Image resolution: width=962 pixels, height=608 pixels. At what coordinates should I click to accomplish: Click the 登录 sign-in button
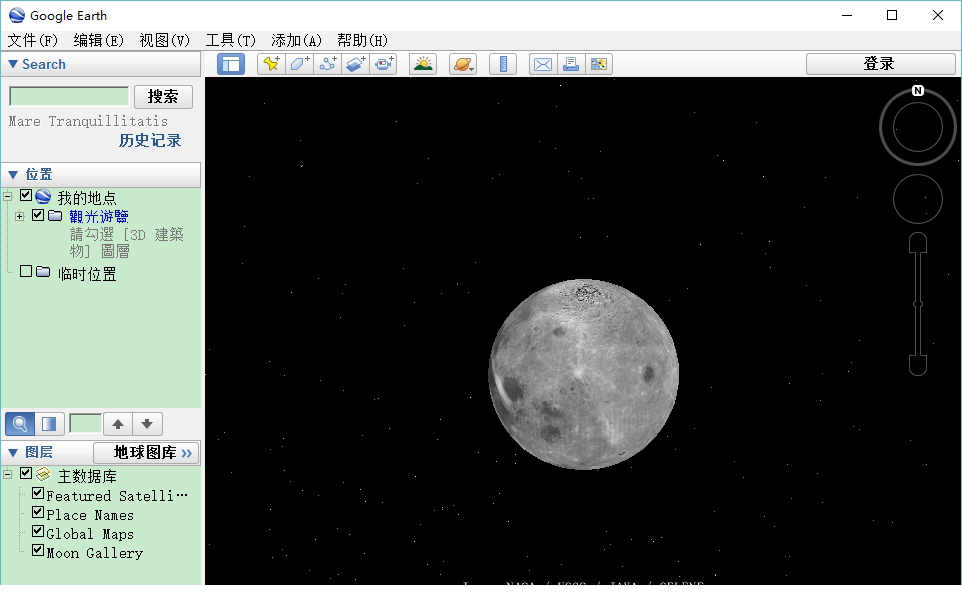[x=880, y=64]
